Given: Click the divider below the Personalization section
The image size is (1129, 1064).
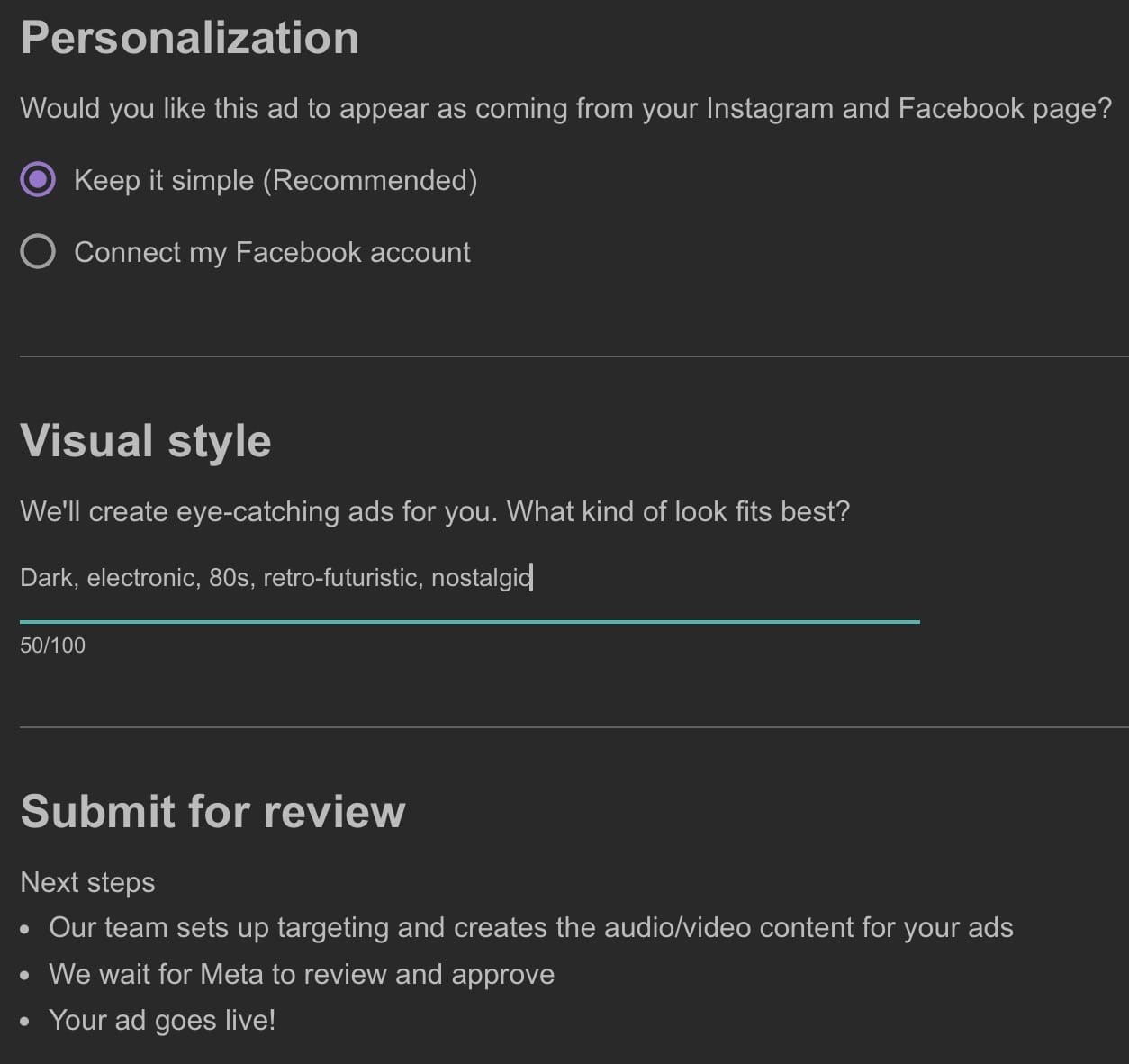Looking at the screenshot, I should click(x=564, y=356).
